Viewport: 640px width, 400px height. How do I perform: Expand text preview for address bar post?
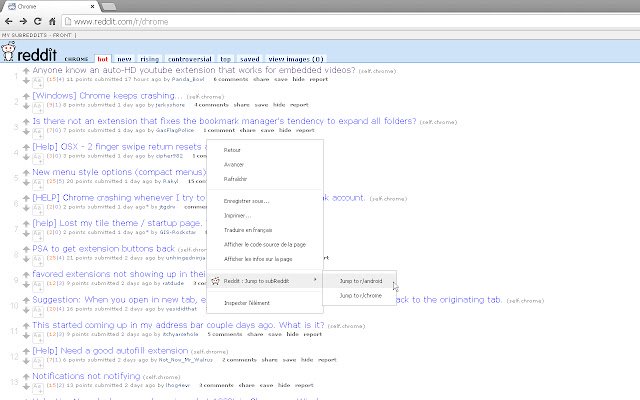point(38,336)
